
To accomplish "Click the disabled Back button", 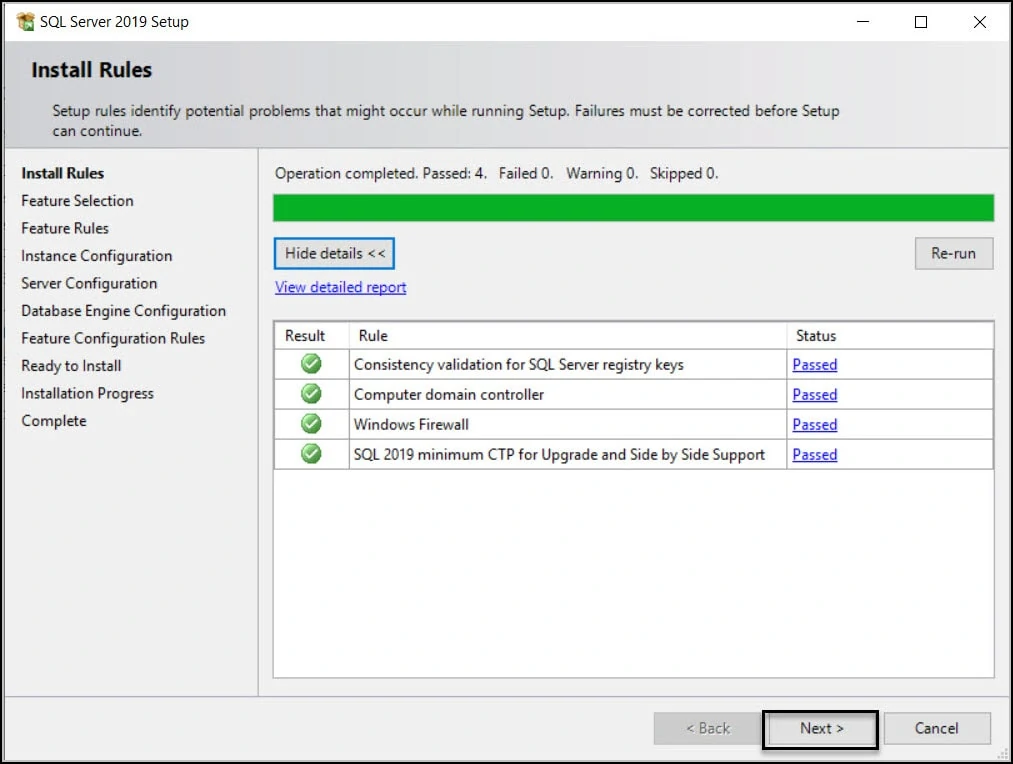I will (x=707, y=728).
